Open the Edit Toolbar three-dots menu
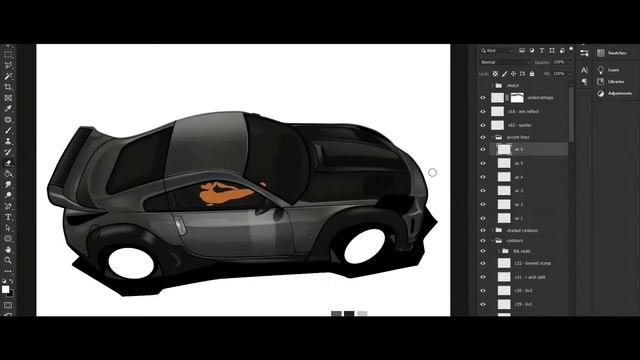Viewport: 640px width, 360px height. (8, 271)
